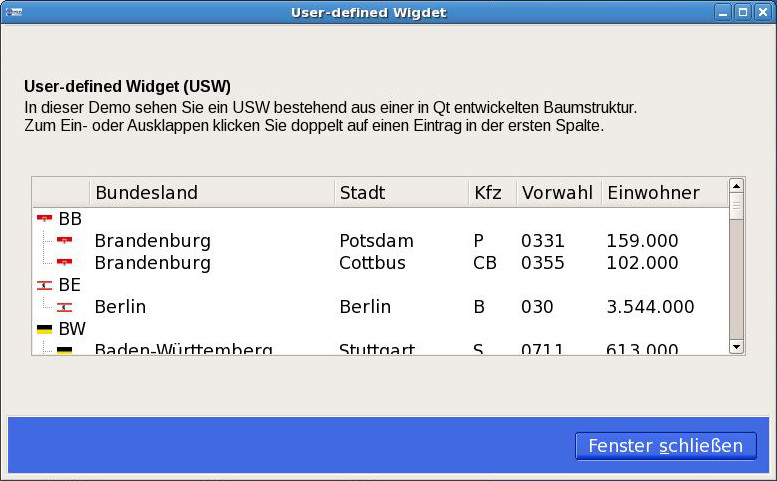Image resolution: width=777 pixels, height=481 pixels.
Task: Select the Potsdam cell
Action: pos(377,241)
